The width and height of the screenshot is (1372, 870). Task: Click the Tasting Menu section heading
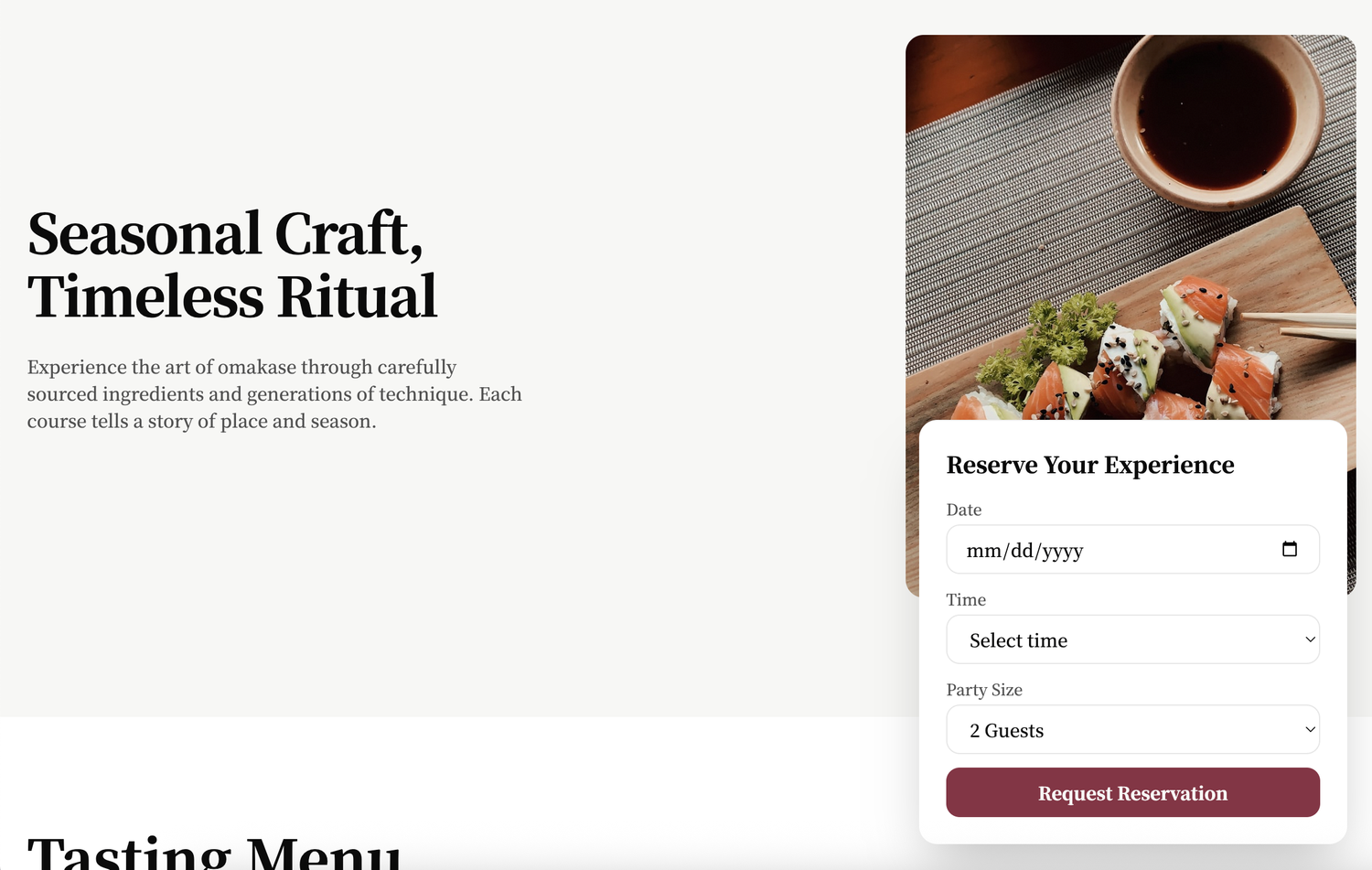pyautogui.click(x=214, y=852)
